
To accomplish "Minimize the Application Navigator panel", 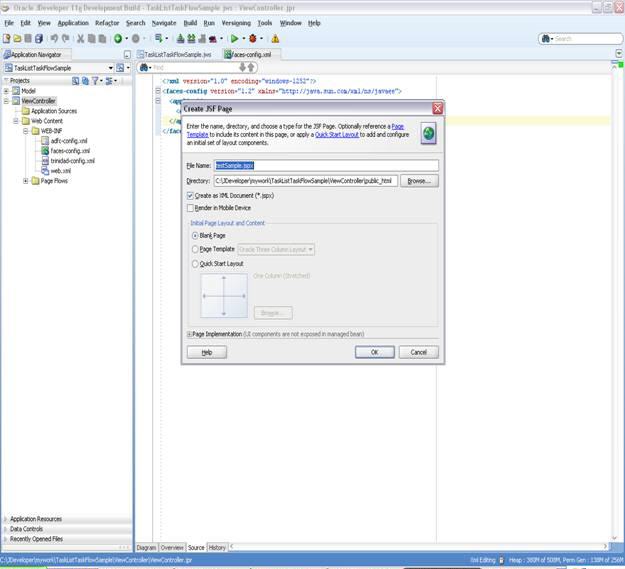I will pyautogui.click(x=127, y=55).
